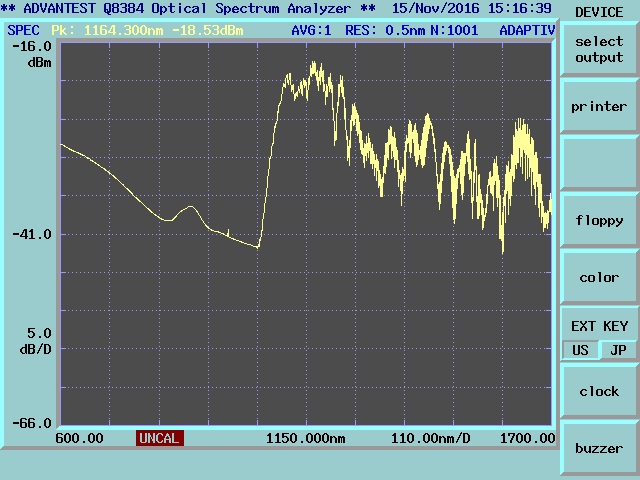Switch EXT KEY to JP
Viewport: 640px width, 480px height.
pos(618,350)
